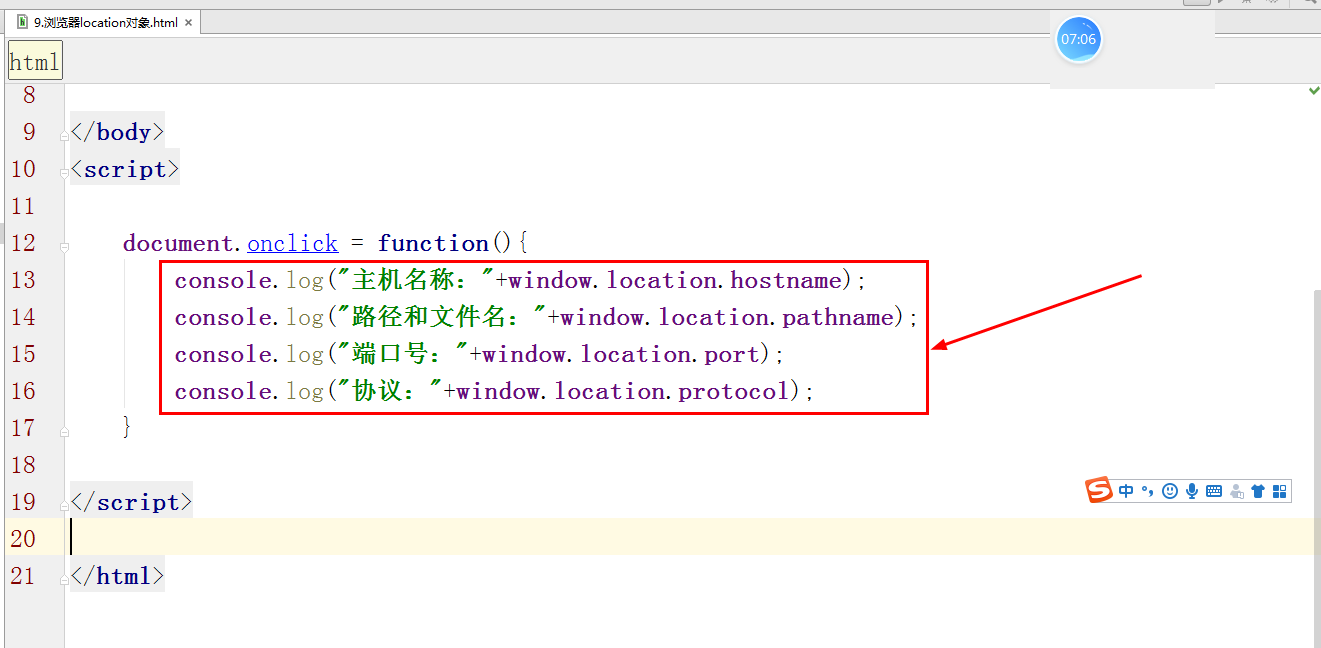Open the Sogou skin shirt icon
This screenshot has width=1321, height=648.
click(1258, 490)
